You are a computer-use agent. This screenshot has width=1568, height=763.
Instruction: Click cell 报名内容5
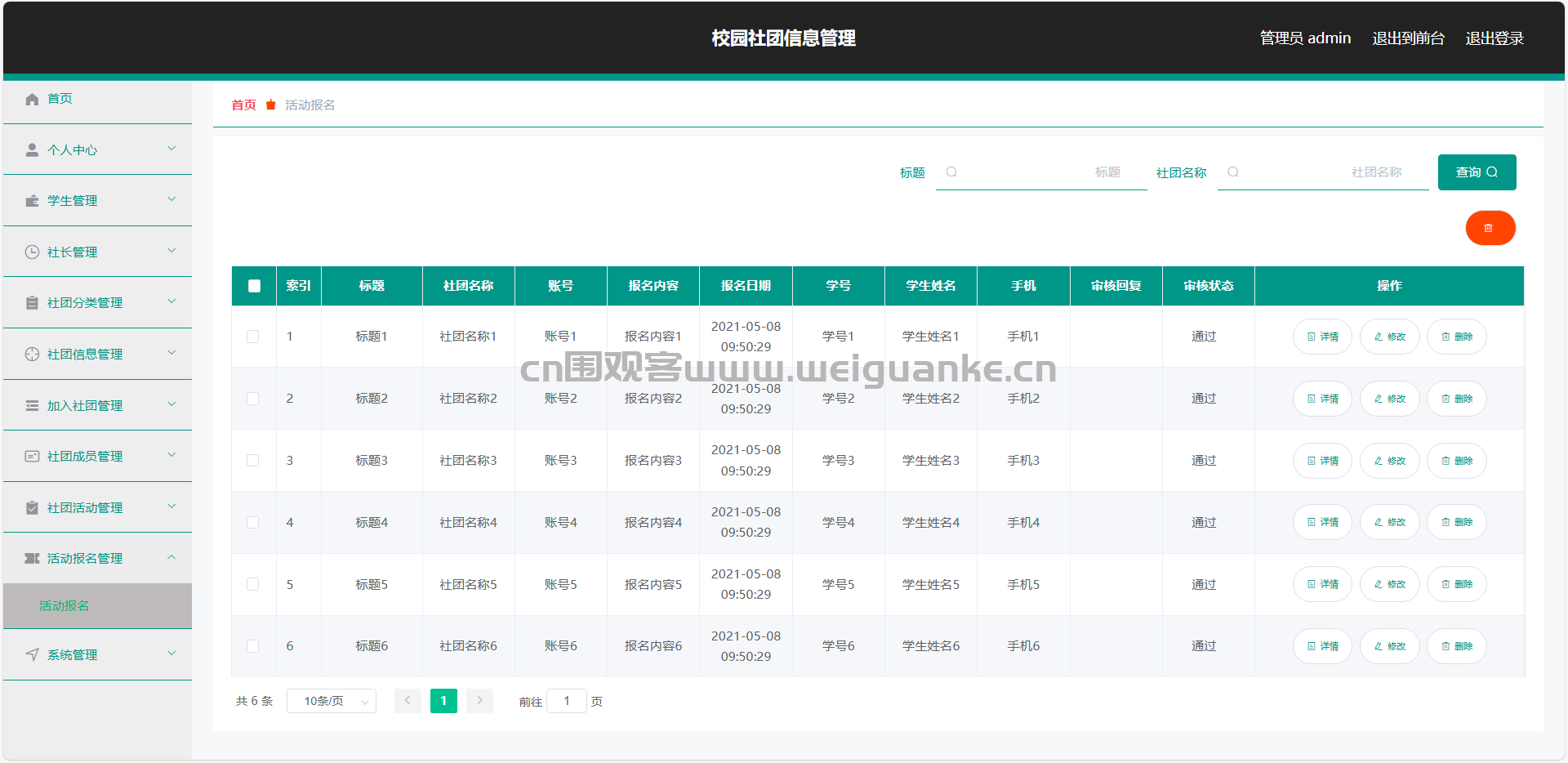653,585
